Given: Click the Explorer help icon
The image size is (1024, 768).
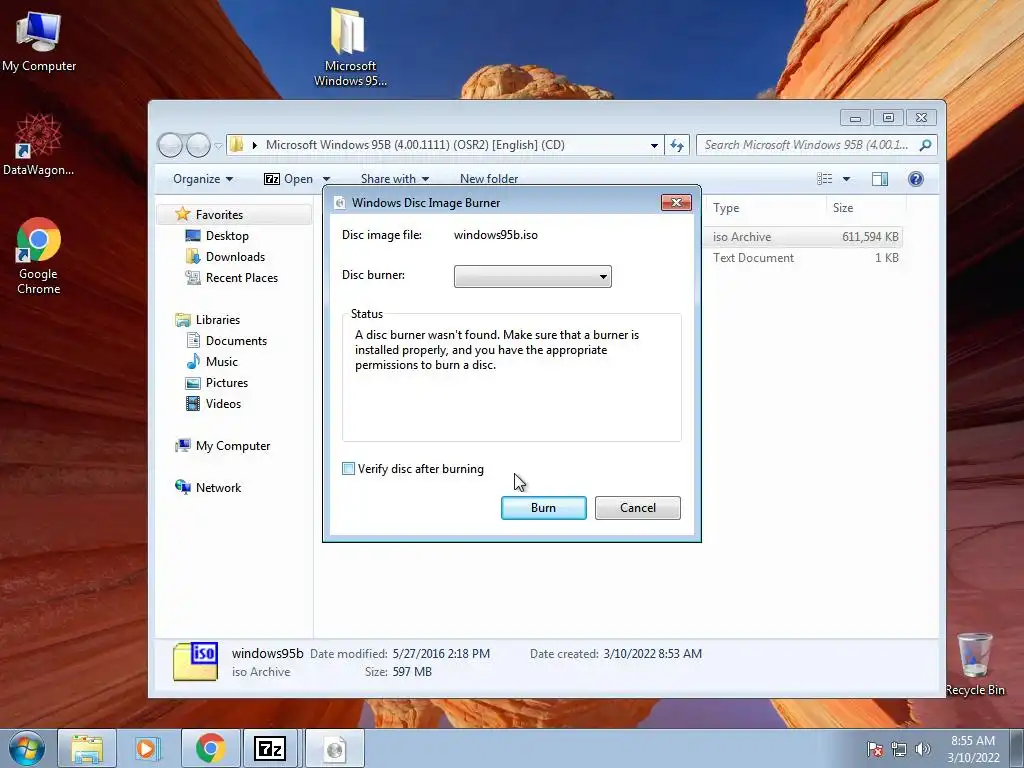Looking at the screenshot, I should [916, 179].
